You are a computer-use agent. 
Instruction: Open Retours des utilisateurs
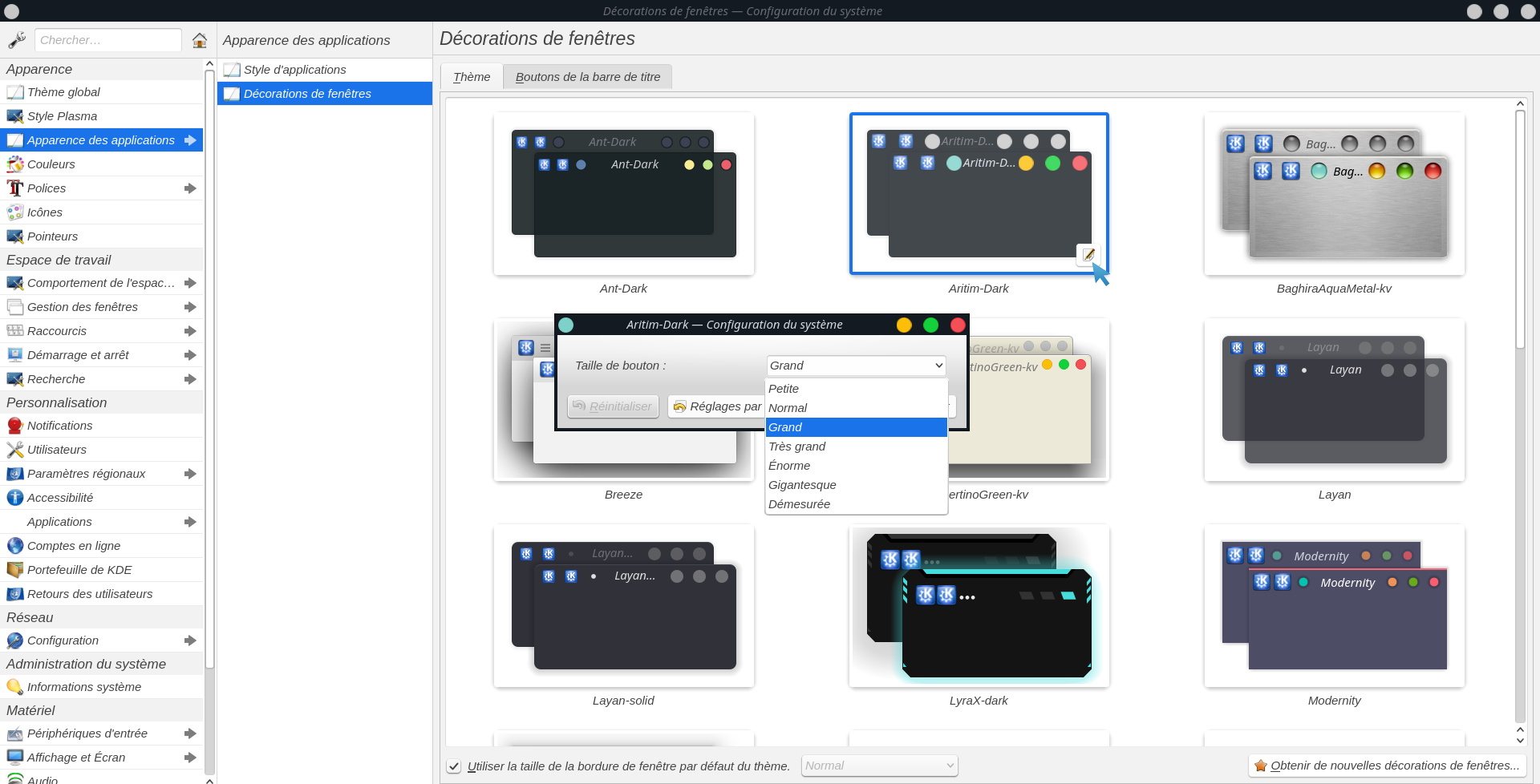point(101,594)
